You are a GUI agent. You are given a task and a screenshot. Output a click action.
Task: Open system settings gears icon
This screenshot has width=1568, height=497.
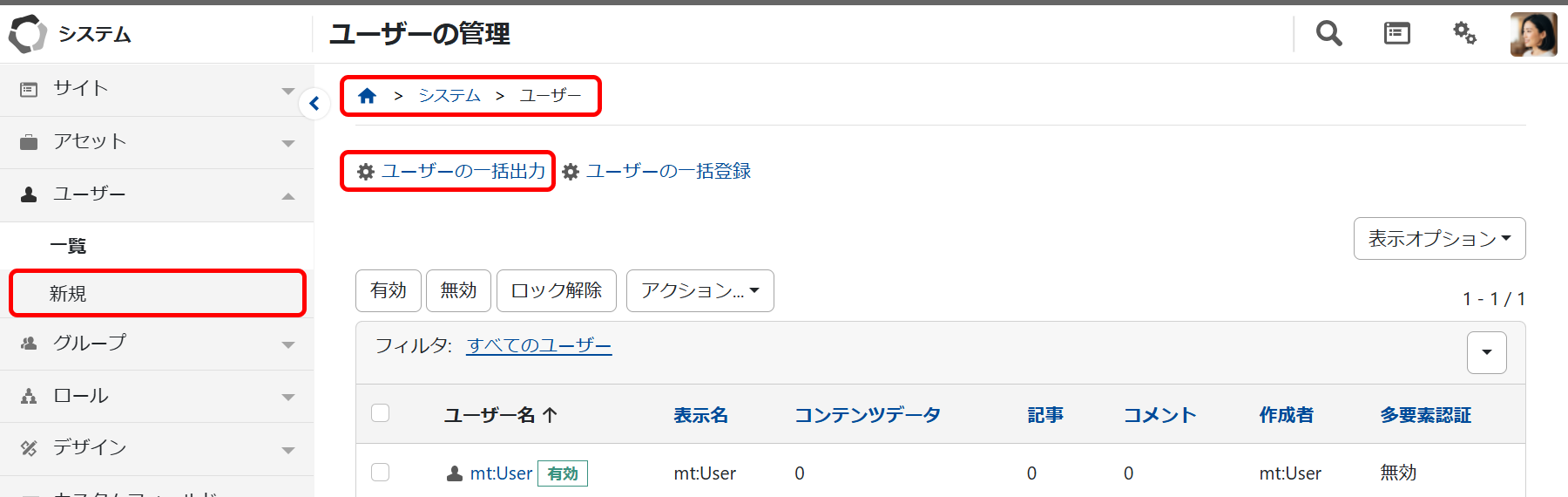(x=1464, y=34)
